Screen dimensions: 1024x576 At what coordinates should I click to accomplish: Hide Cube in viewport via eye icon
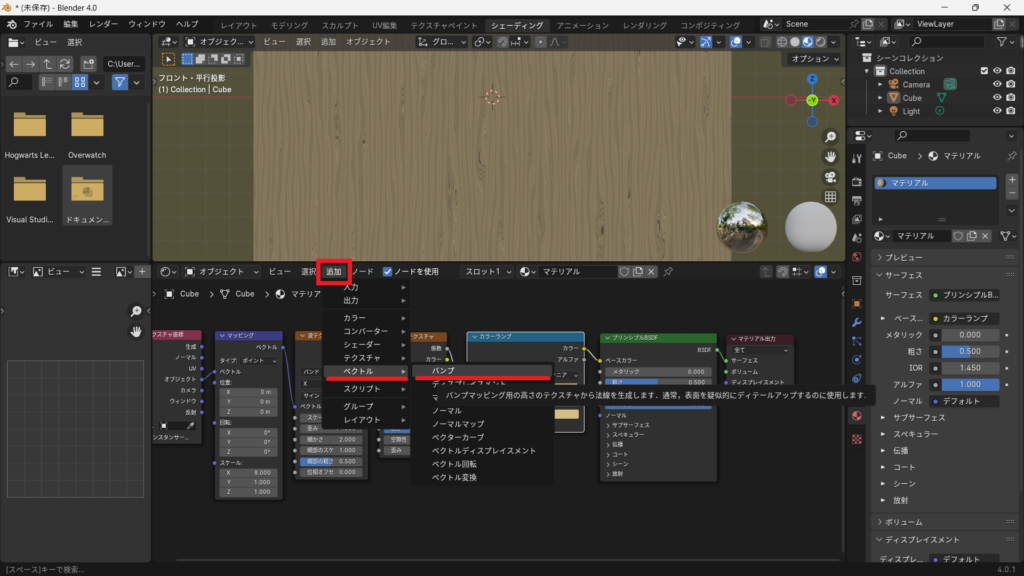997,97
